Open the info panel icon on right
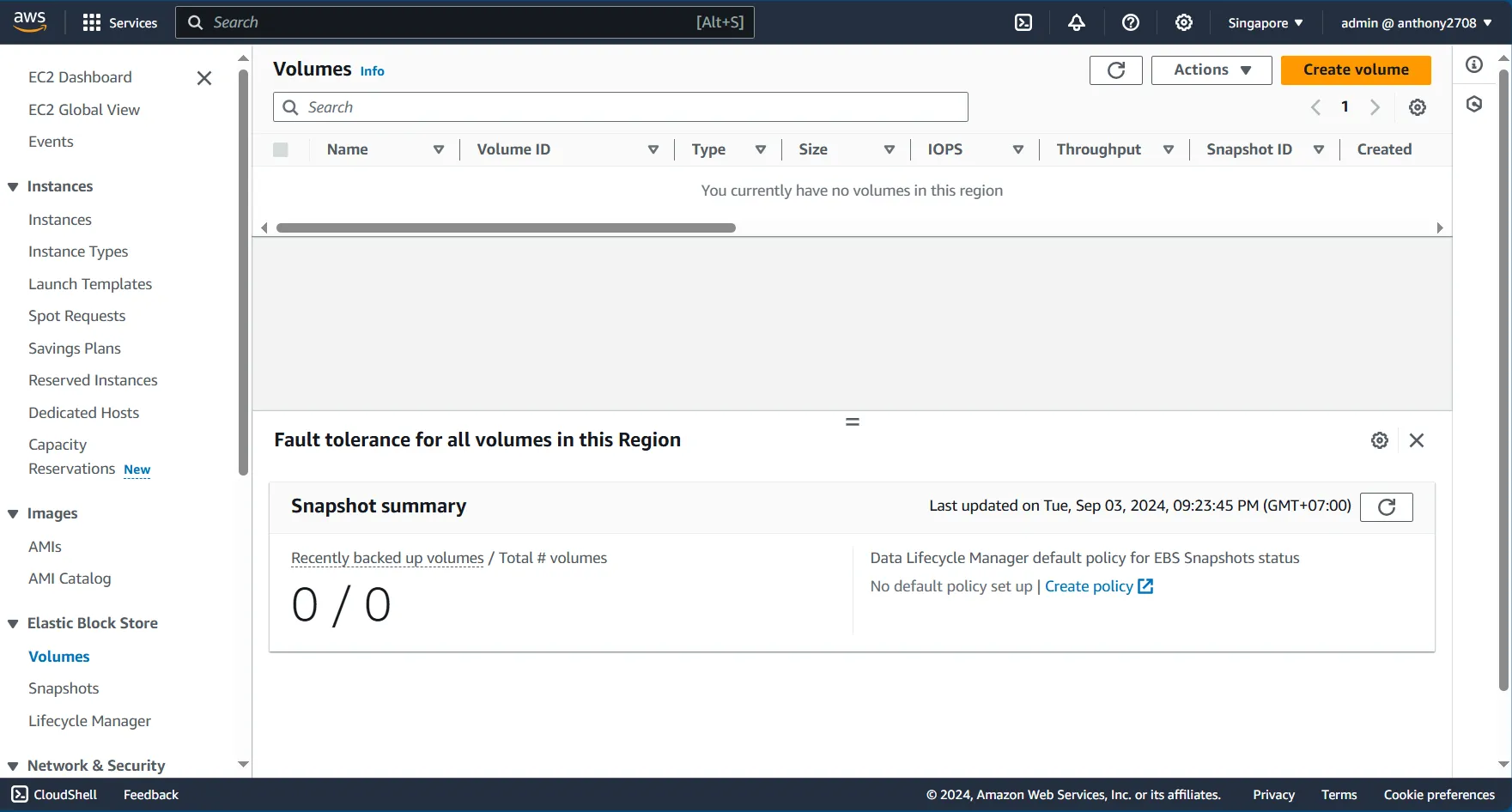The height and width of the screenshot is (812, 1512). (1474, 64)
